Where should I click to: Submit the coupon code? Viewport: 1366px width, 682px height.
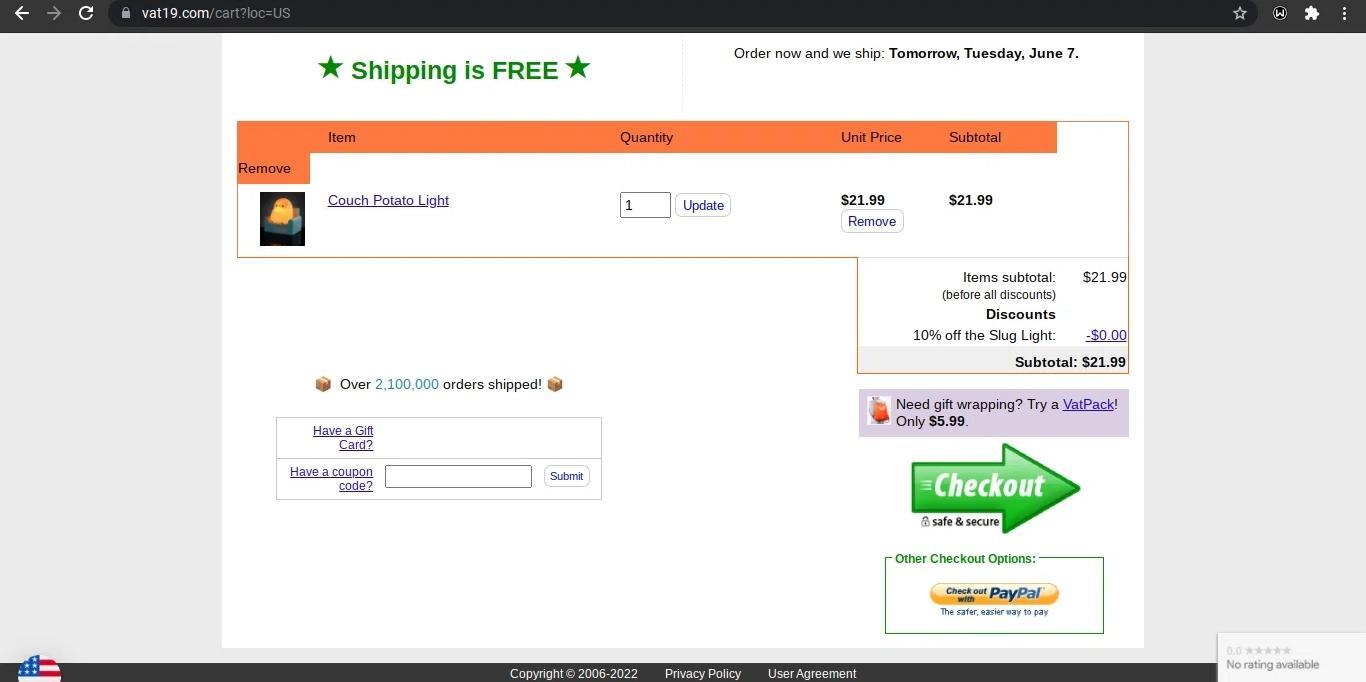click(x=566, y=476)
